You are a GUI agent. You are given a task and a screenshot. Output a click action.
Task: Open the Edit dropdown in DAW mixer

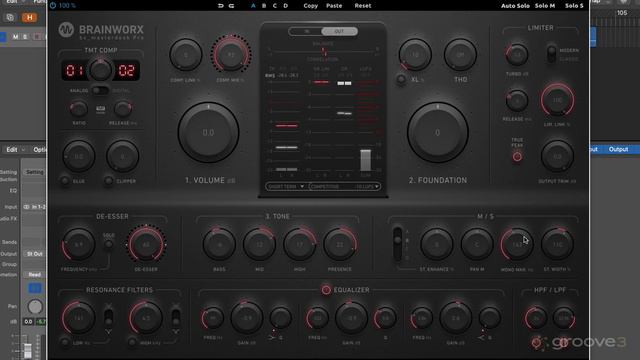point(16,150)
